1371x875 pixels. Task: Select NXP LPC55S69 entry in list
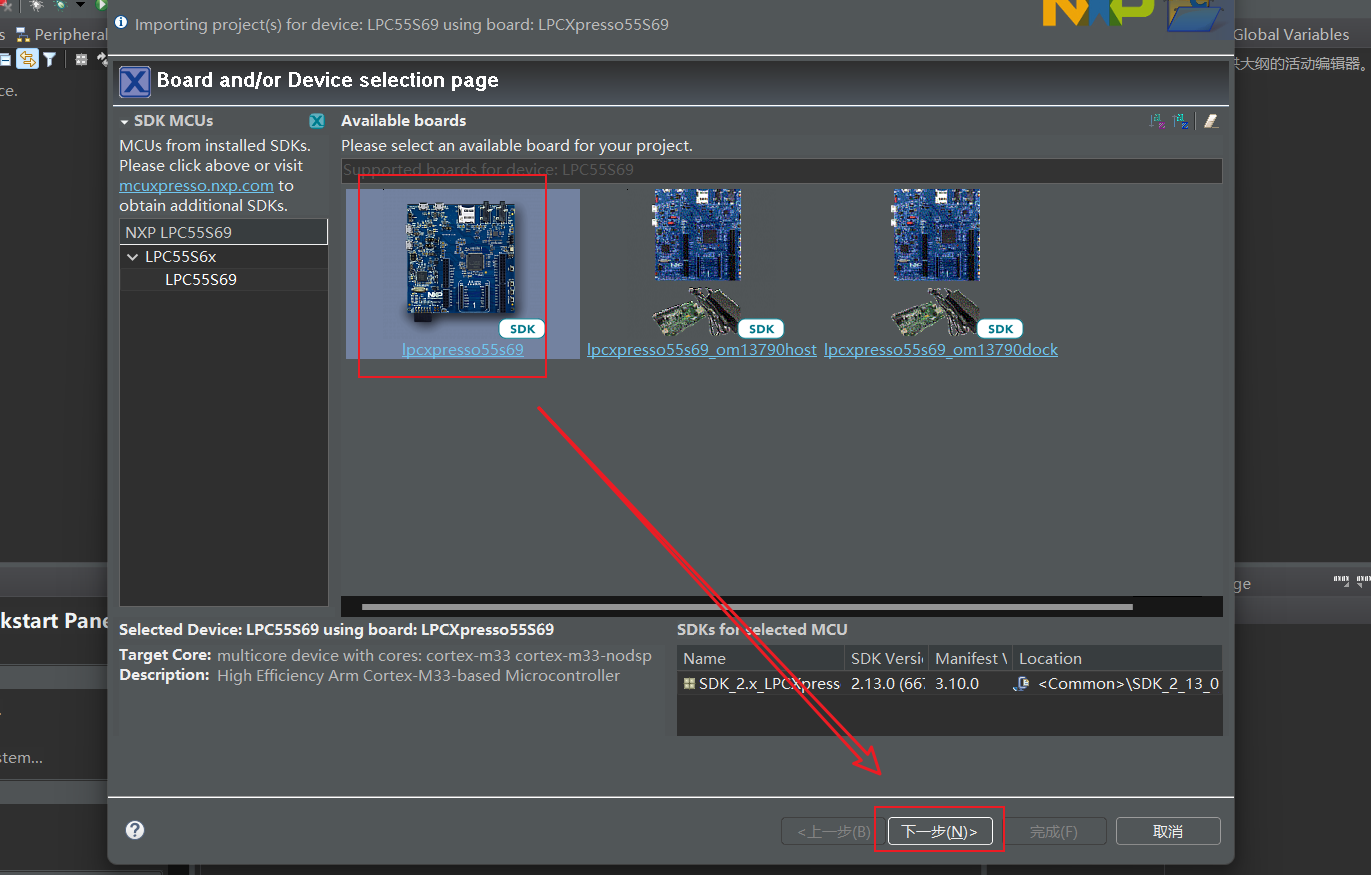[223, 232]
